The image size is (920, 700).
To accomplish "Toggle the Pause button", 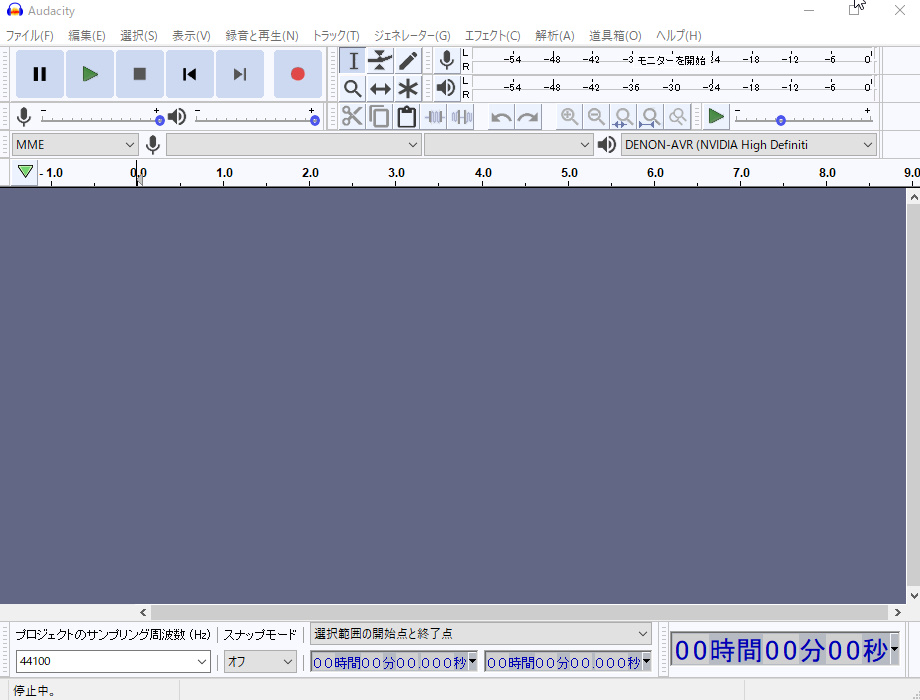I will coord(40,74).
